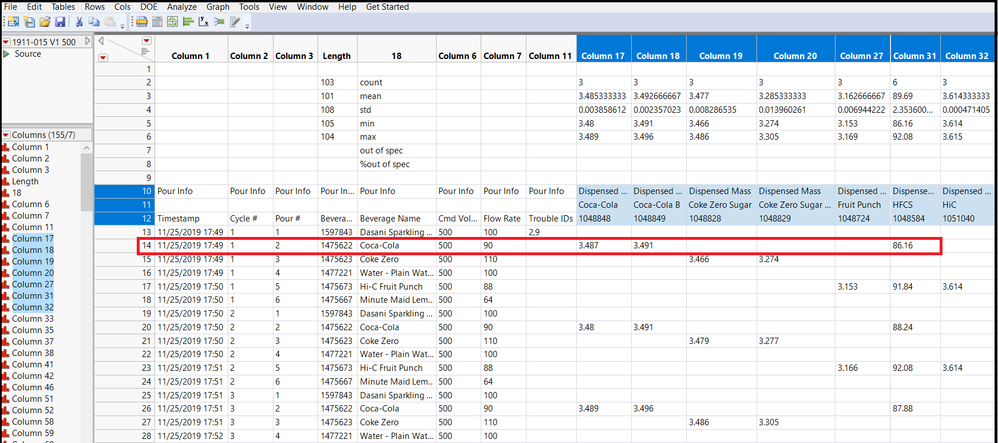
Task: Open the Graph menu
Action: click(x=217, y=7)
